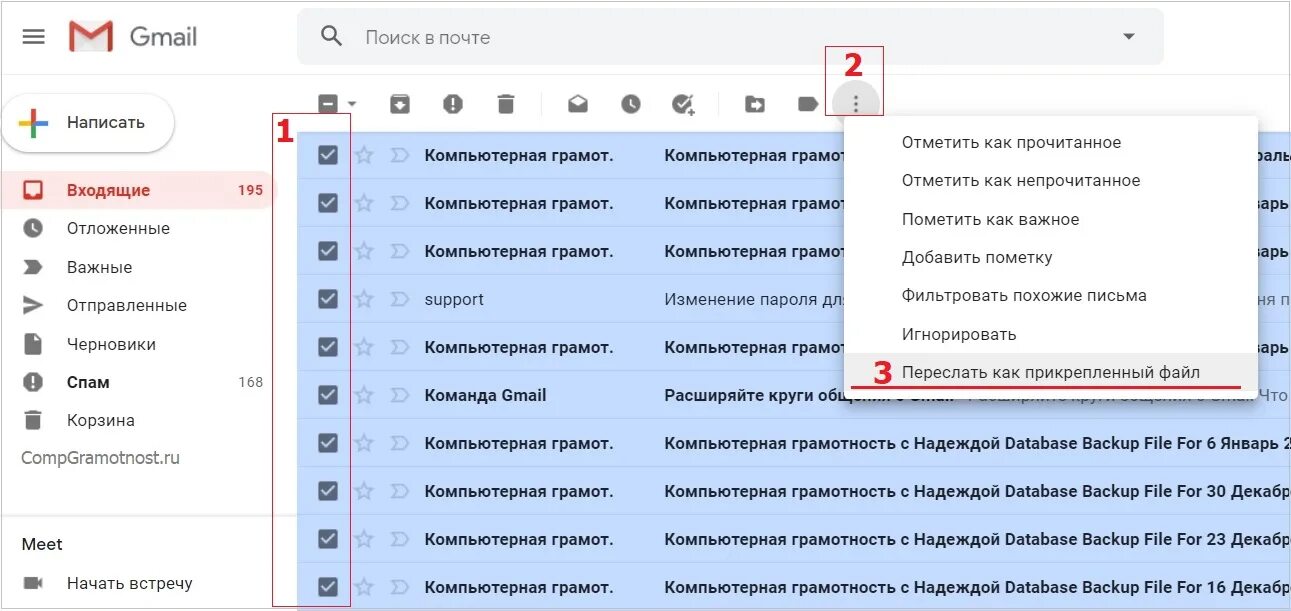Report selected emails as spam
This screenshot has height=611, width=1291.
point(453,104)
